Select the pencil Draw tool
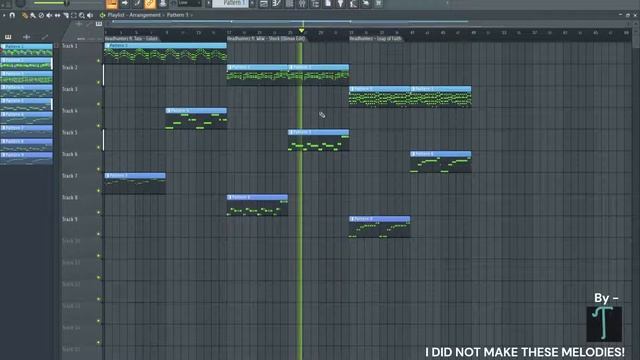640x360 pixels. point(25,15)
